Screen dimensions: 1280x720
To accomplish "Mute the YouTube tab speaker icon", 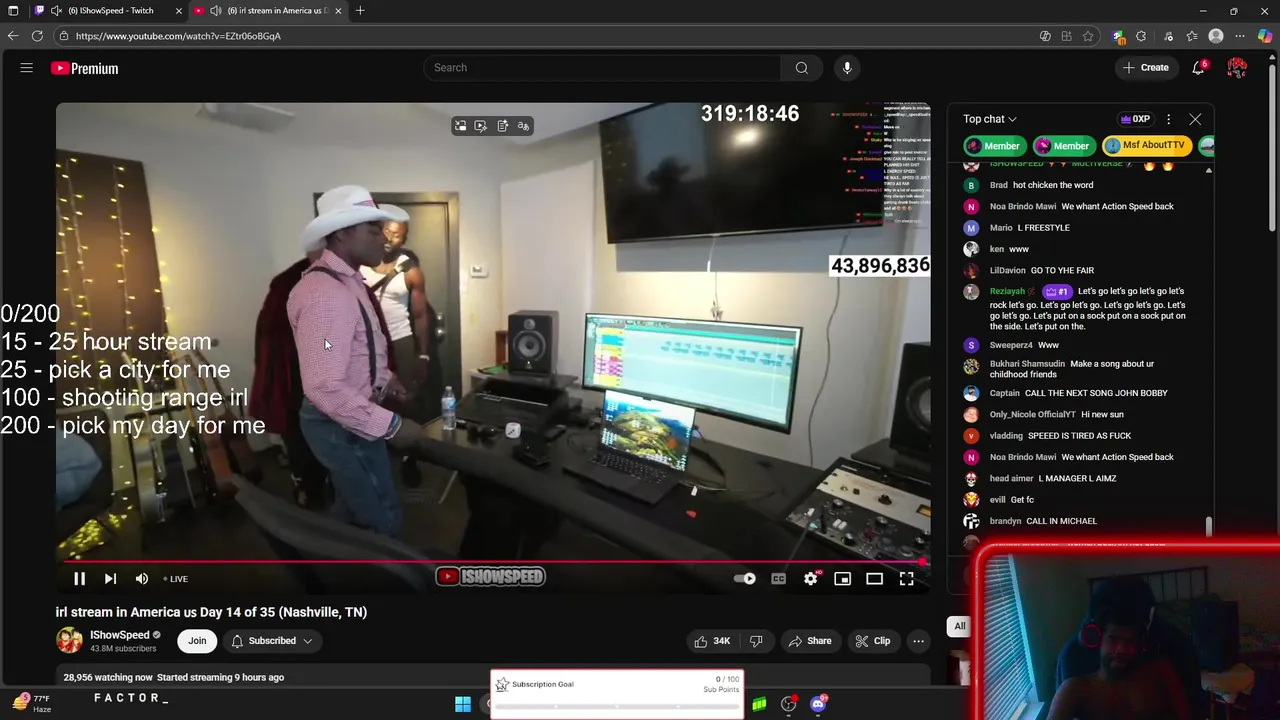I will point(216,11).
